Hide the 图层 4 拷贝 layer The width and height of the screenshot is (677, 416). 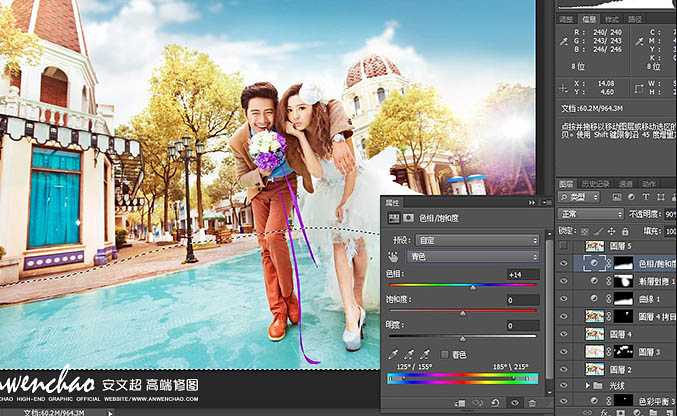point(563,316)
